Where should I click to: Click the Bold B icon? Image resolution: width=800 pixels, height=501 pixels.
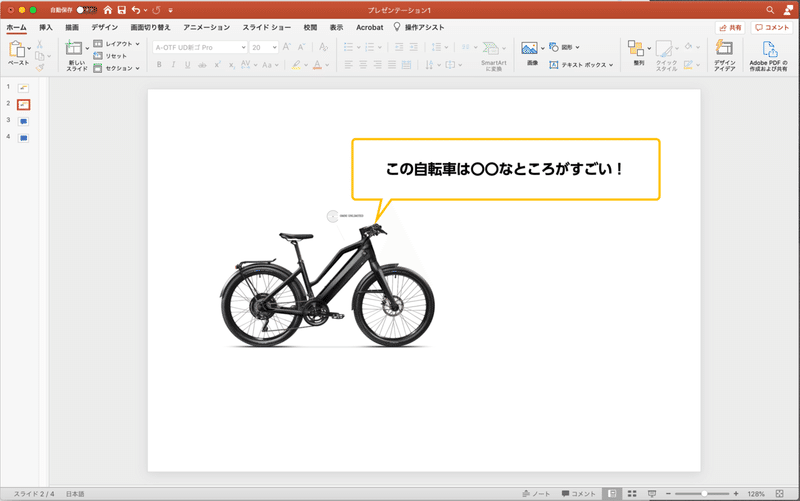click(x=159, y=65)
